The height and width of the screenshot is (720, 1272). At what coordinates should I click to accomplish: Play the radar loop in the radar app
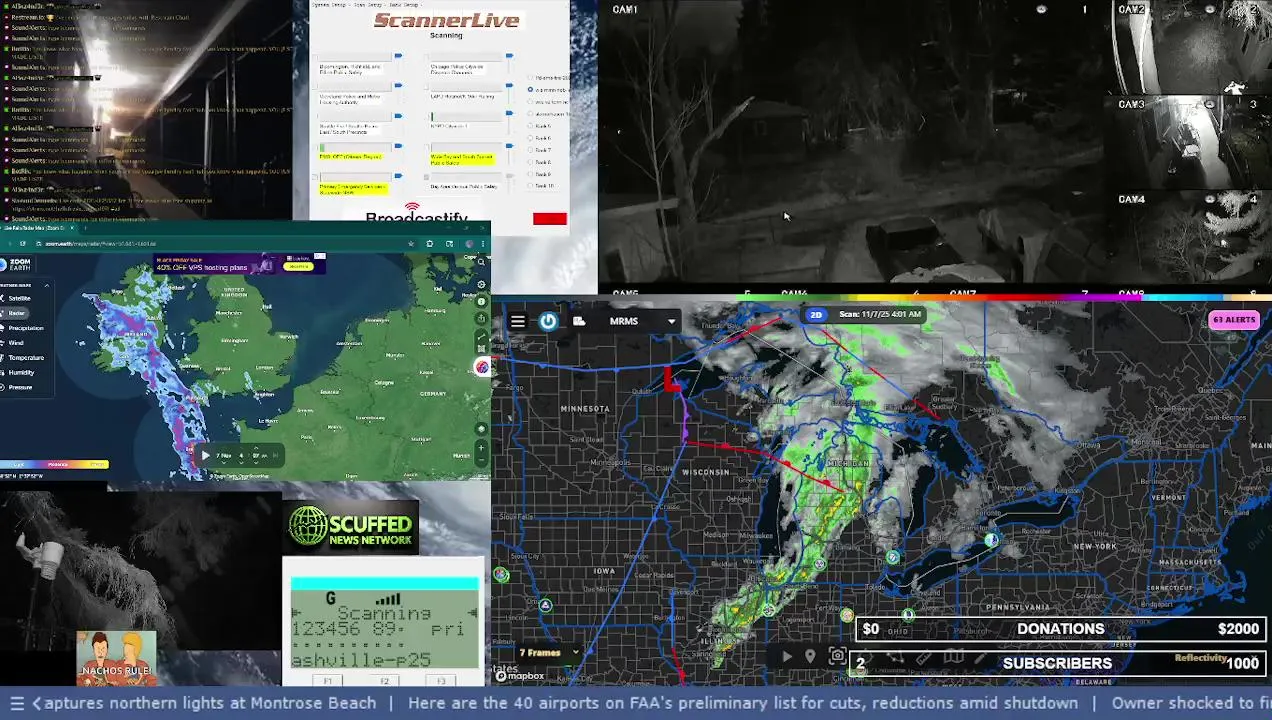(787, 657)
